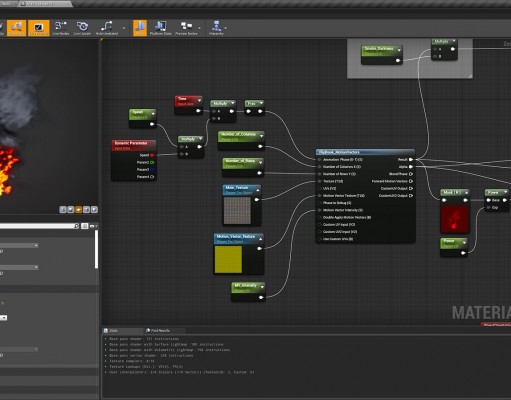This screenshot has width=511, height=400.
Task: Click the Flipbook Alpha output pin
Action: (411, 167)
